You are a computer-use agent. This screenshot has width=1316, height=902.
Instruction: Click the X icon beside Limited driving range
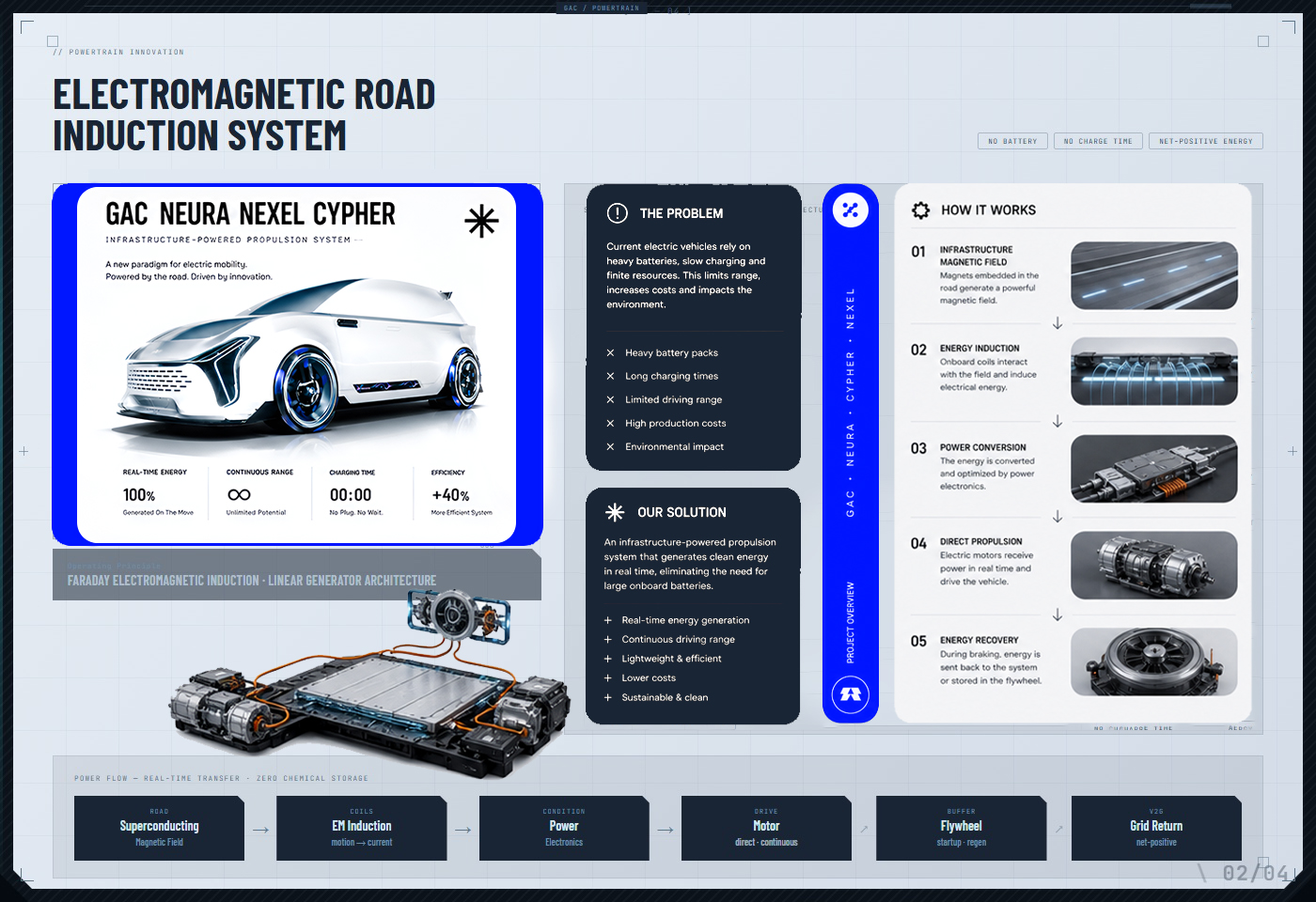coord(610,400)
